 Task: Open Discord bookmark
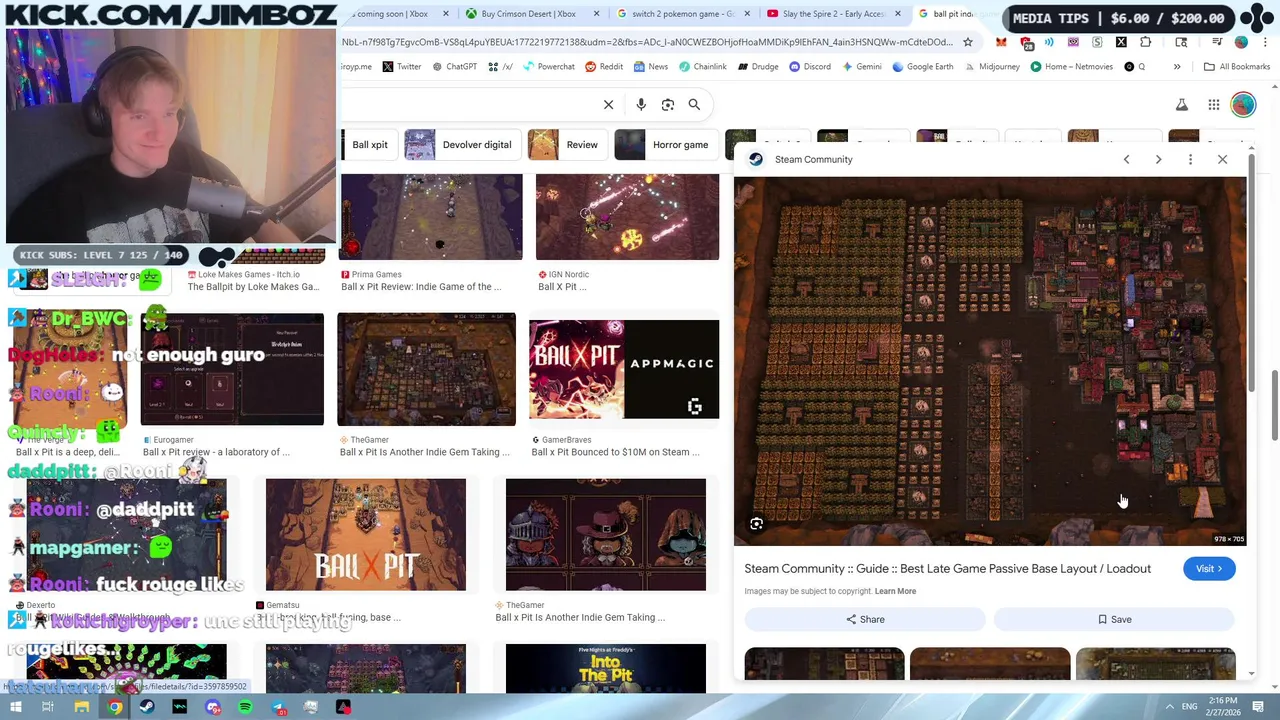809,67
